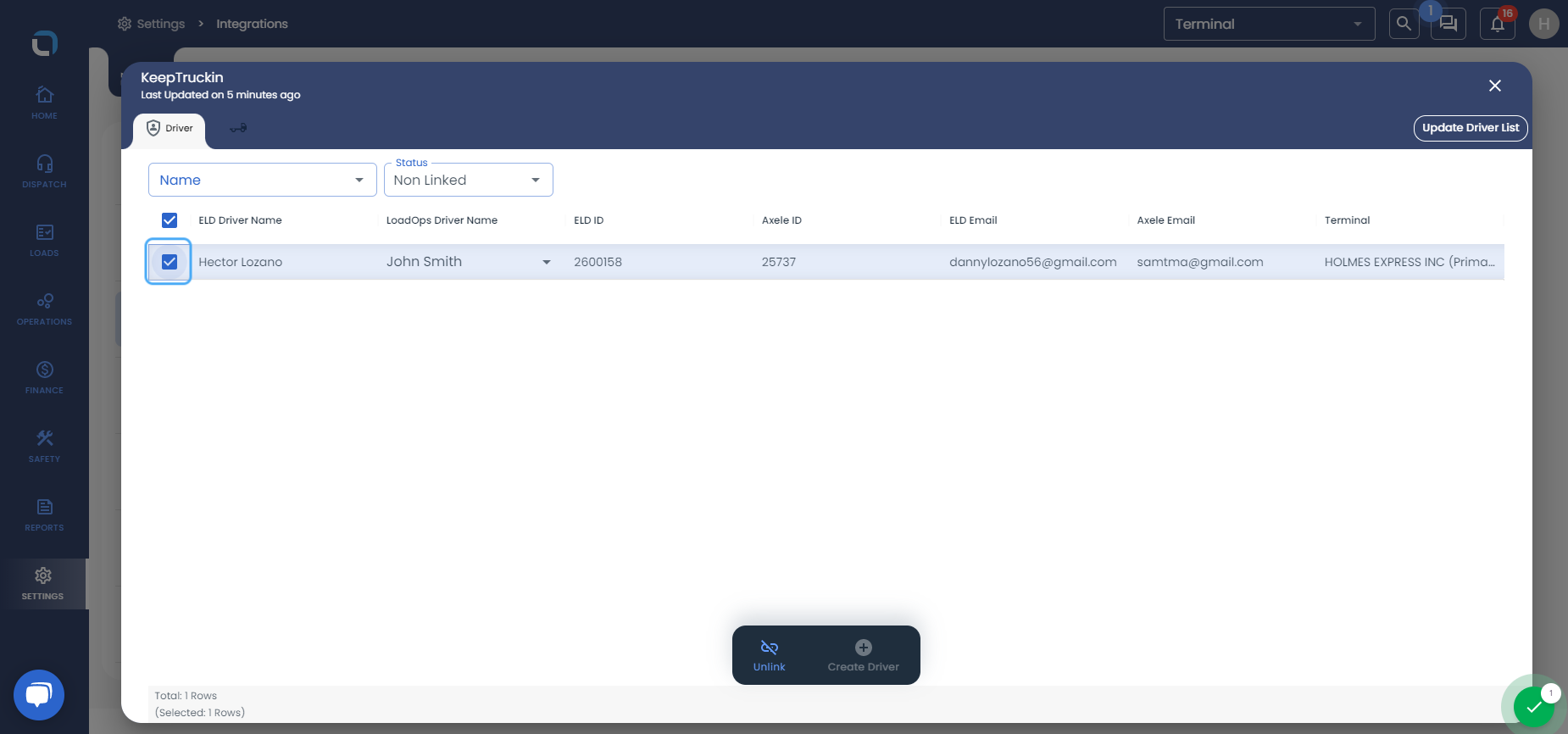Uncheck the Hector Lozano row checkbox

[x=170, y=262]
